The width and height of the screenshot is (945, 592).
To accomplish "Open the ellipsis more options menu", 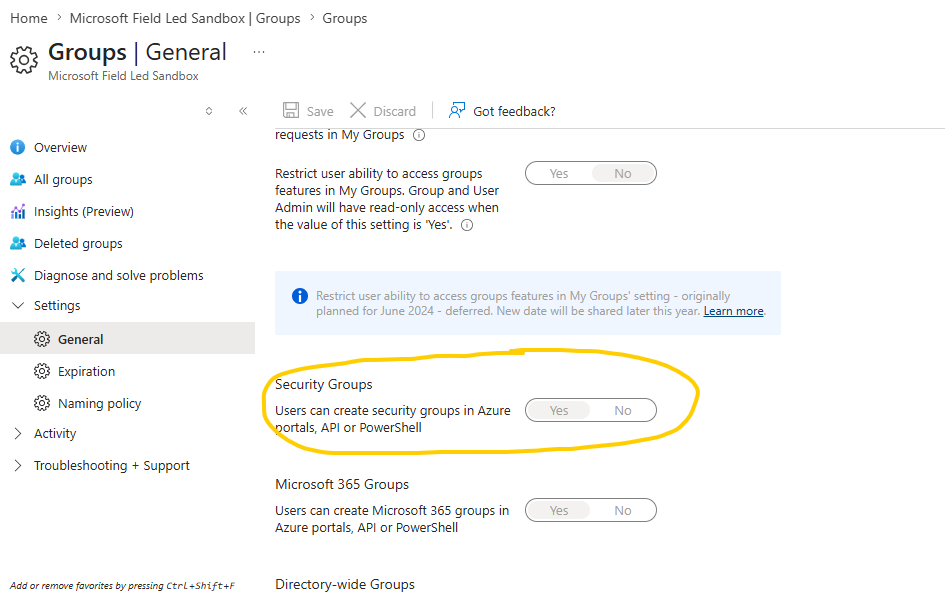I will [x=259, y=52].
